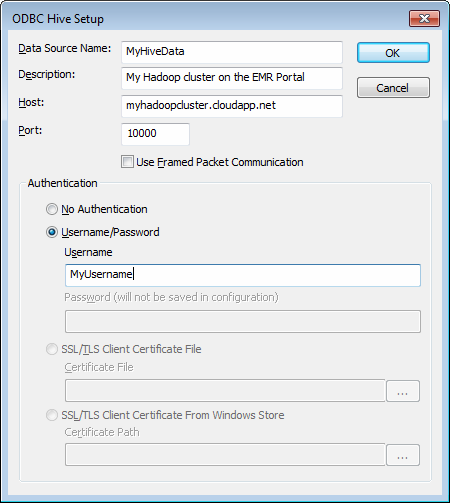The width and height of the screenshot is (450, 503).
Task: Select SSL/TLS Client Certificate File option
Action: coord(52,349)
